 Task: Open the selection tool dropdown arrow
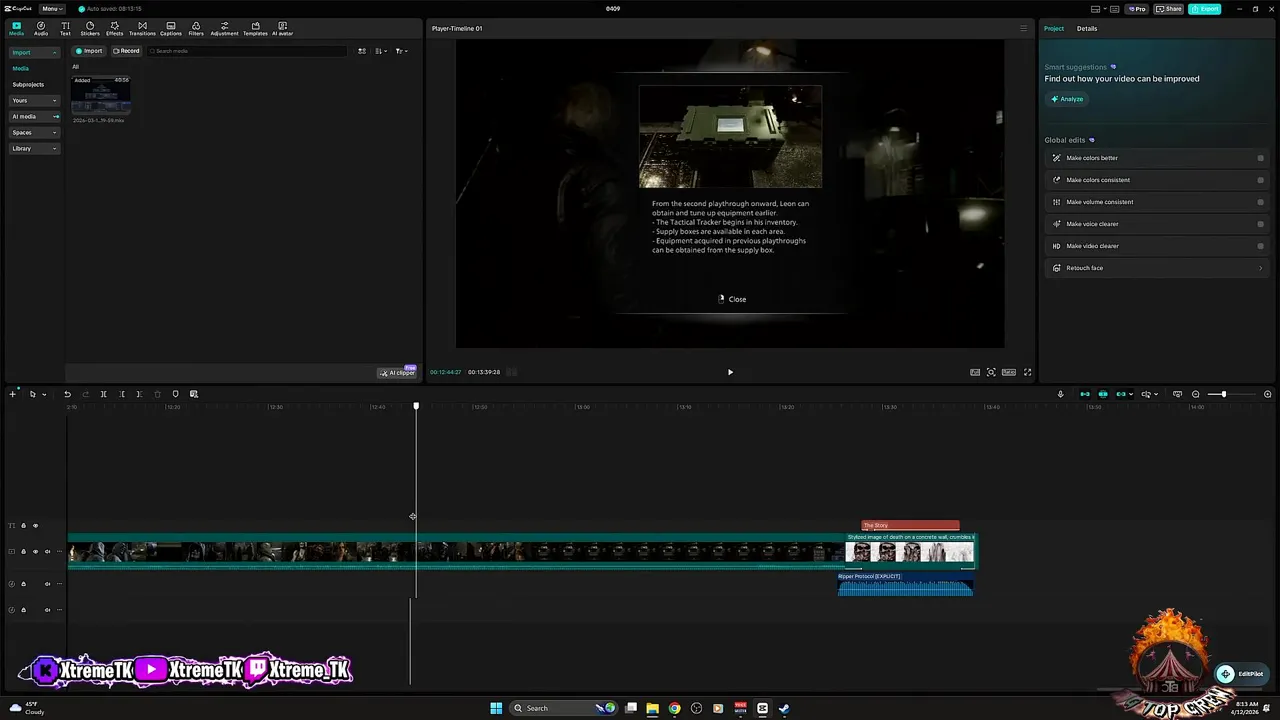(x=43, y=394)
